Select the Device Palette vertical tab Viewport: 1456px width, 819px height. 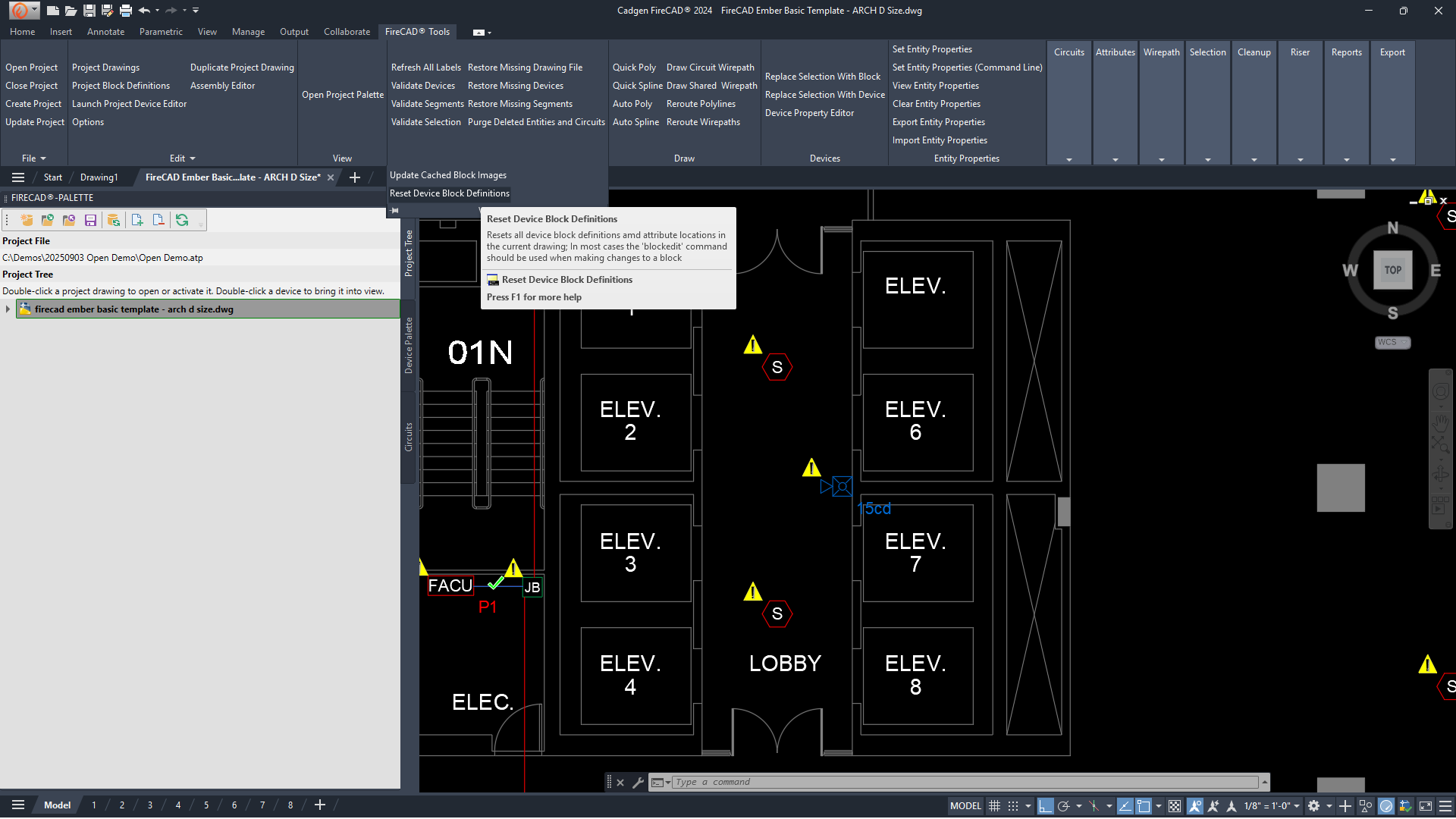[409, 345]
